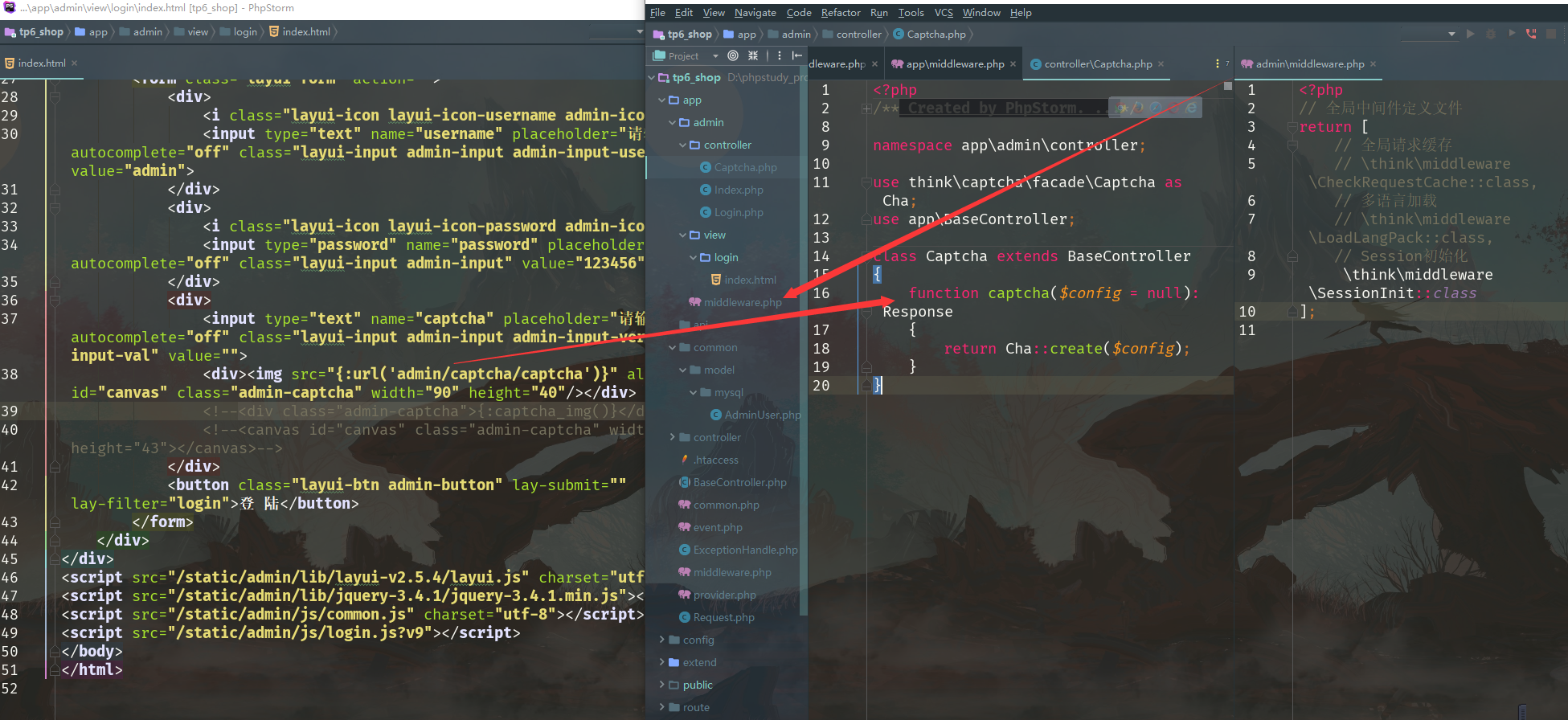Screen dimensions: 1568x720
Task: Open AdminUser.php under mysql folder
Action: pos(763,415)
